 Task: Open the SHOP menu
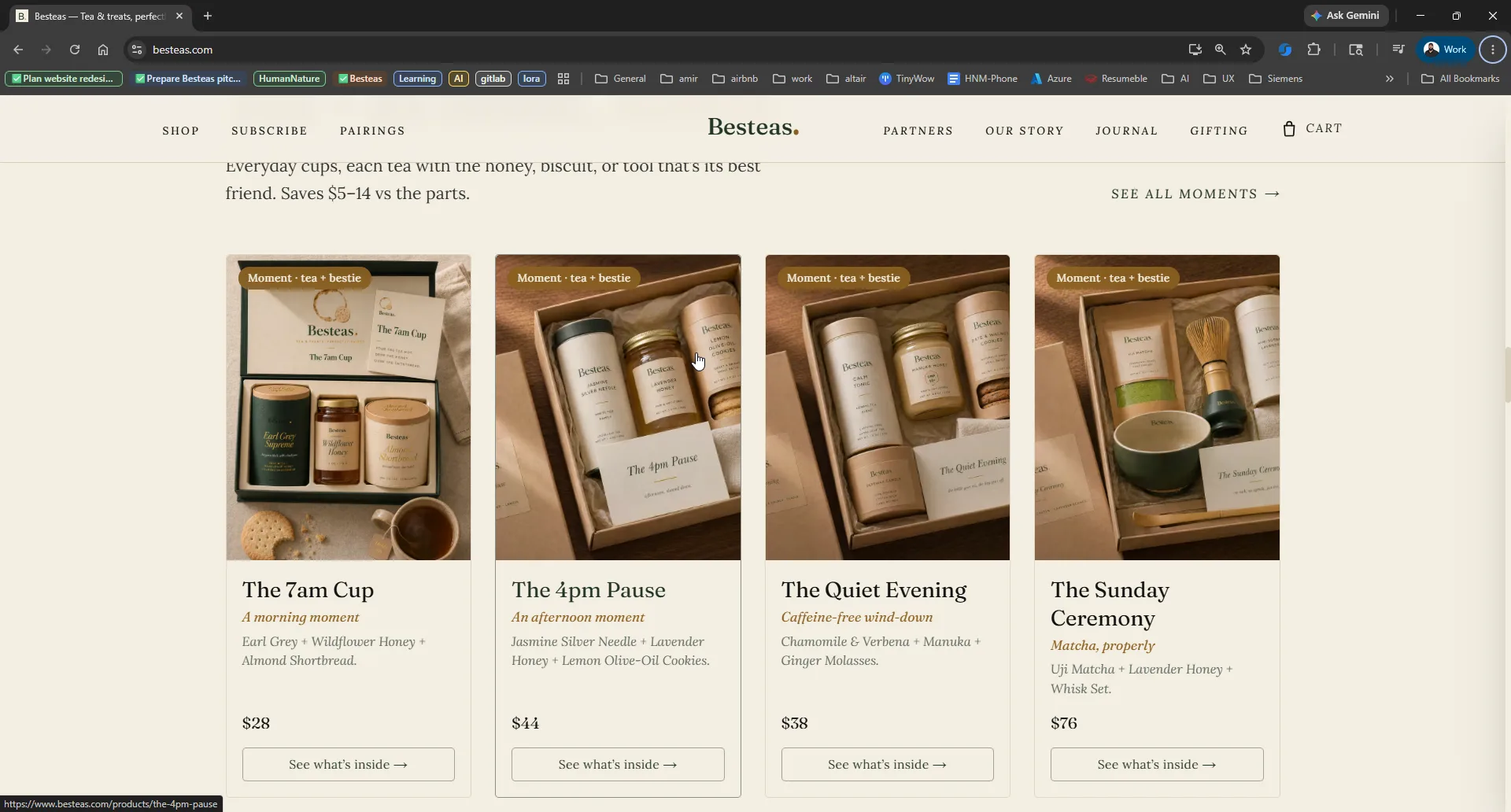coord(181,131)
